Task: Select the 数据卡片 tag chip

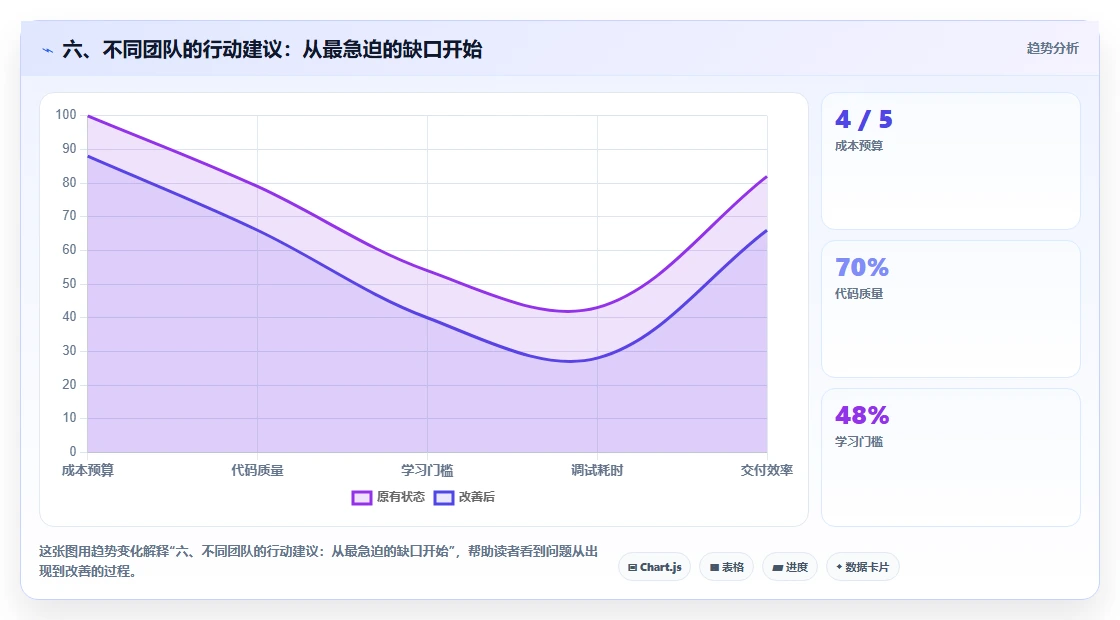Action: click(x=863, y=567)
